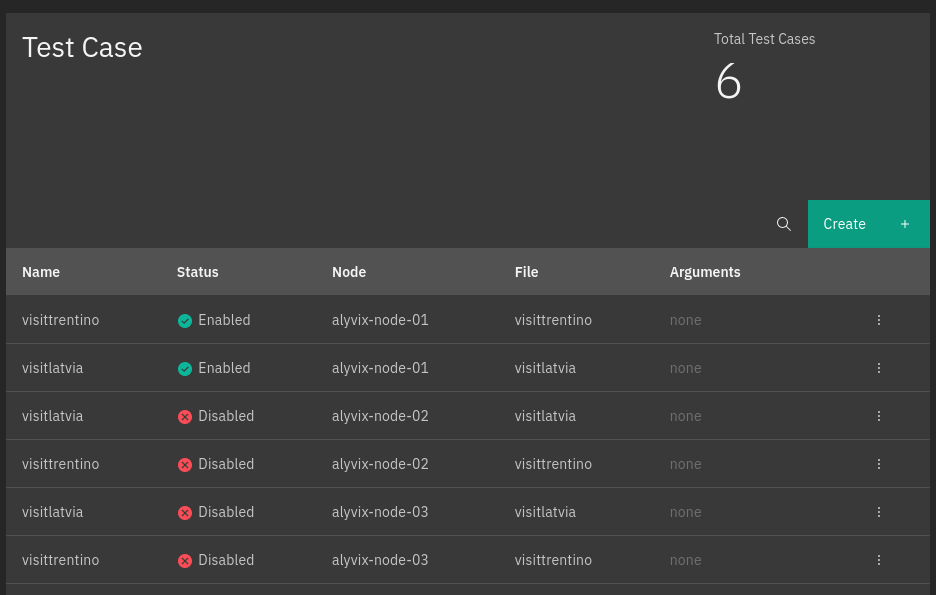
Task: Open overflow menu for visitlatvia alyvix-node-02 row
Action: (x=879, y=416)
